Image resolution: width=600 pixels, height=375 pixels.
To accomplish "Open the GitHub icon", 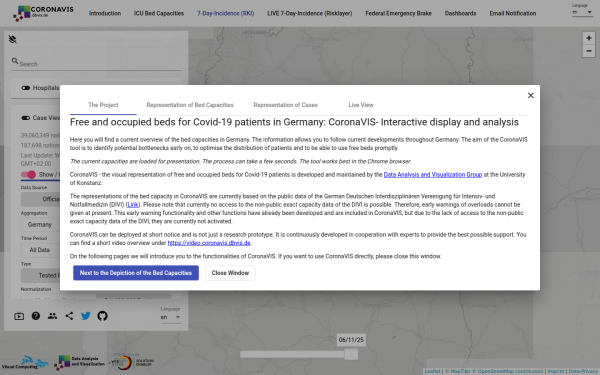I will pos(102,316).
